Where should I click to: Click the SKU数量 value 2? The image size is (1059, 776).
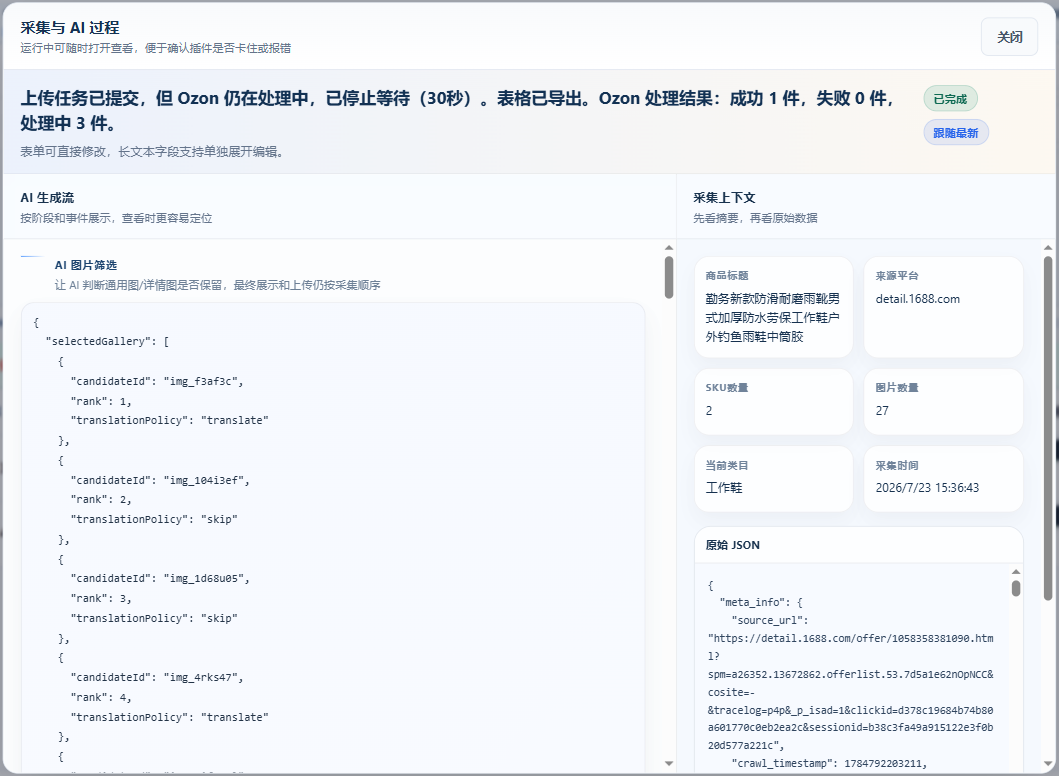click(x=709, y=411)
